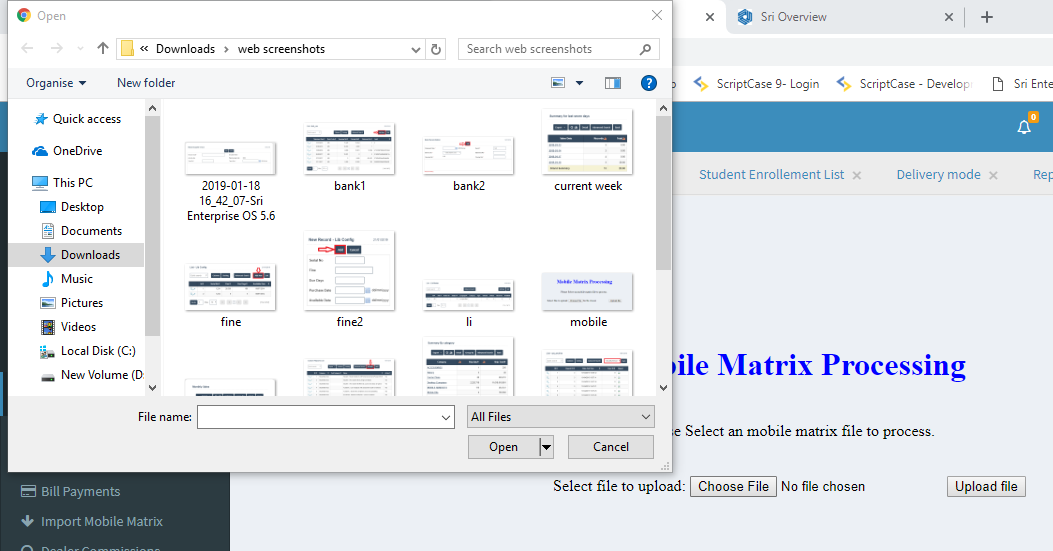
Task: Click the search magnifier in search box
Action: point(646,49)
